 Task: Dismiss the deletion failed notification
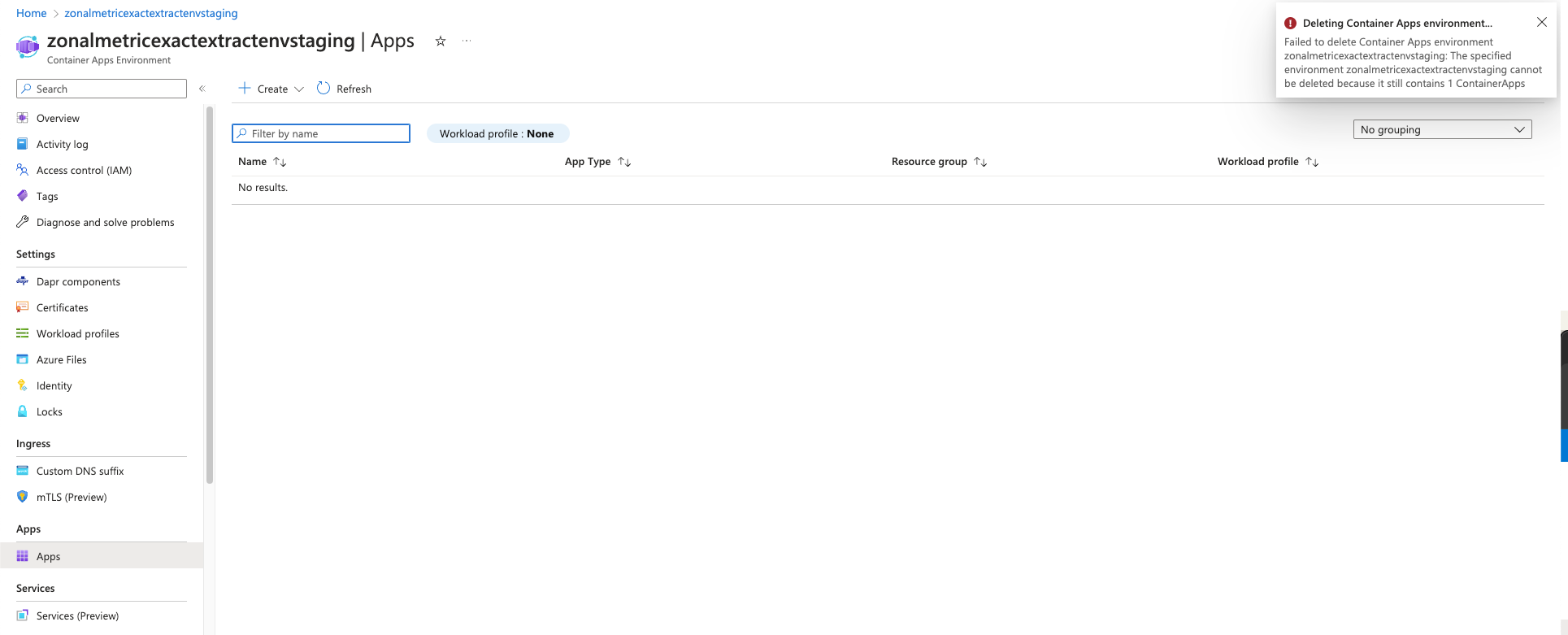[1542, 23]
